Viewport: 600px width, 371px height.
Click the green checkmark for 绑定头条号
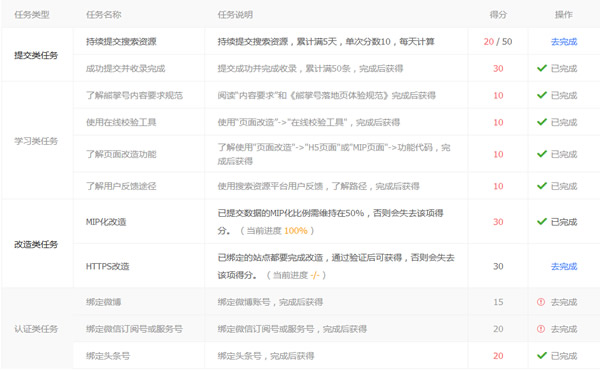tap(541, 356)
